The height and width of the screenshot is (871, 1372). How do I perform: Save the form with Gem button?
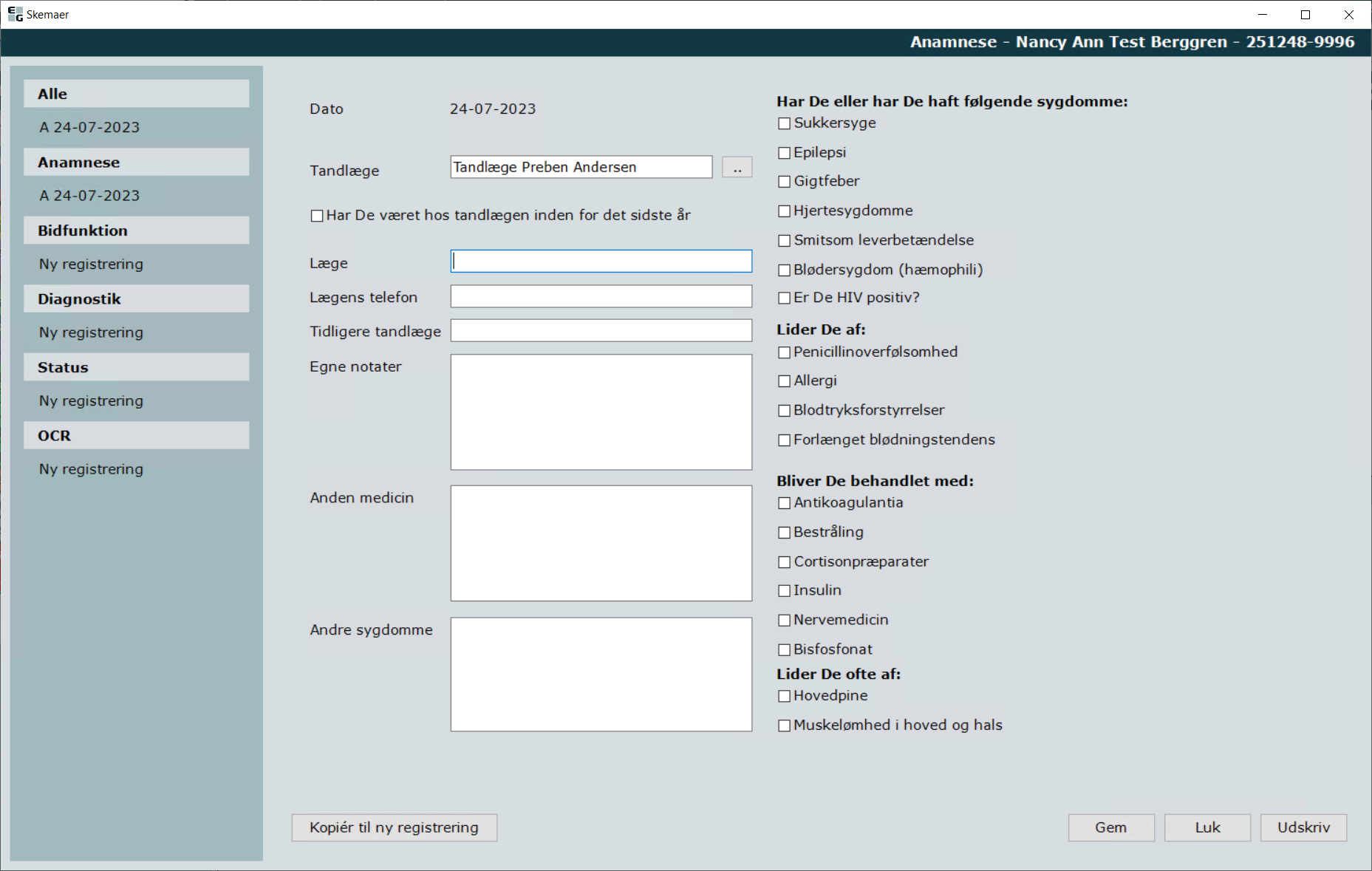point(1111,827)
